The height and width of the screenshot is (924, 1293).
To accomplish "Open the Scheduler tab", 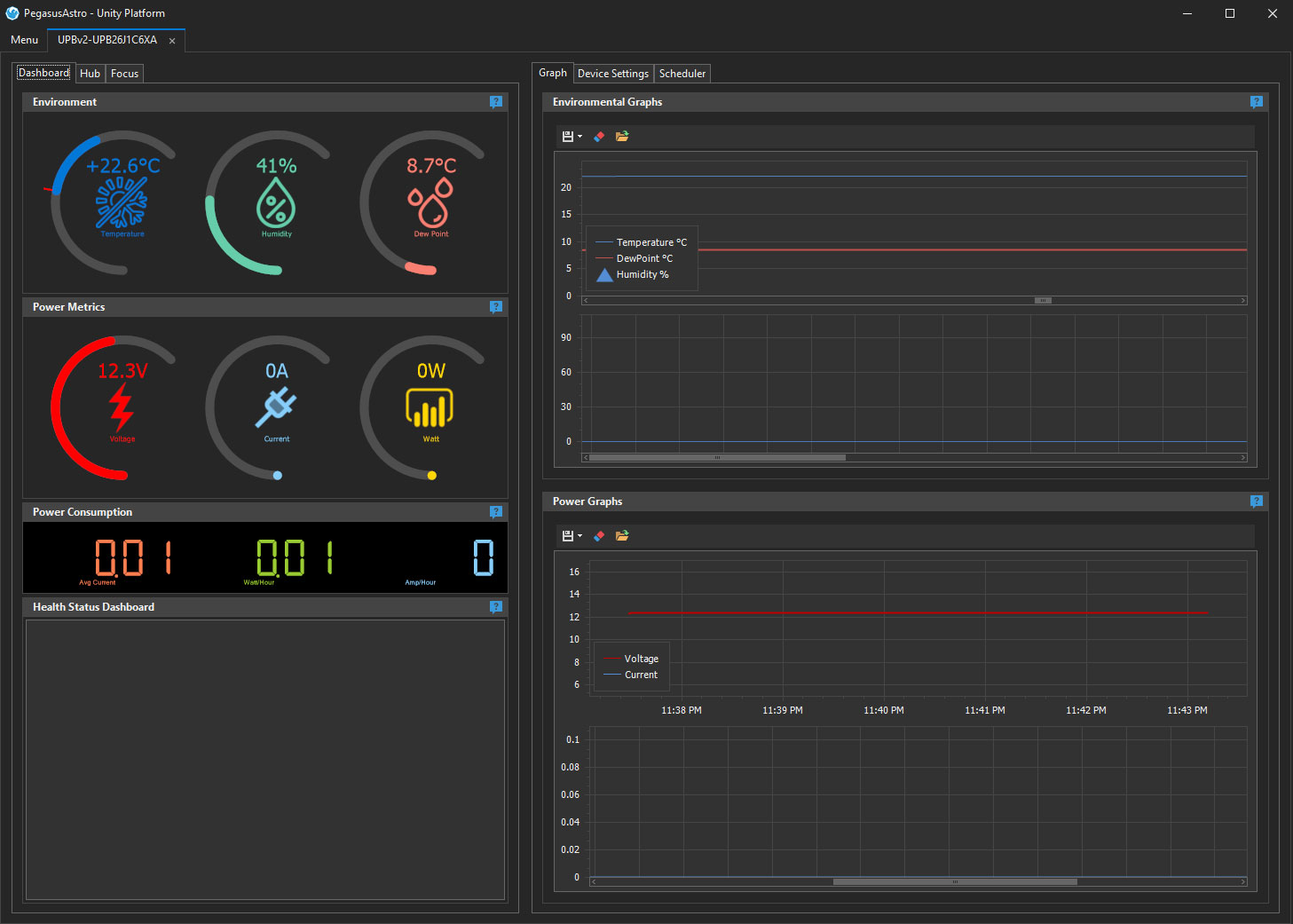I will point(682,74).
